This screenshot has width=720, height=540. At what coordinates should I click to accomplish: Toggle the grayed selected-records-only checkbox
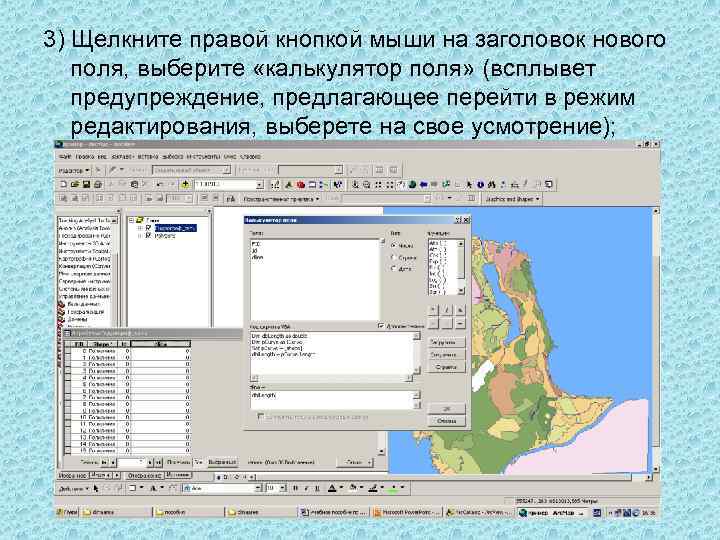point(261,416)
